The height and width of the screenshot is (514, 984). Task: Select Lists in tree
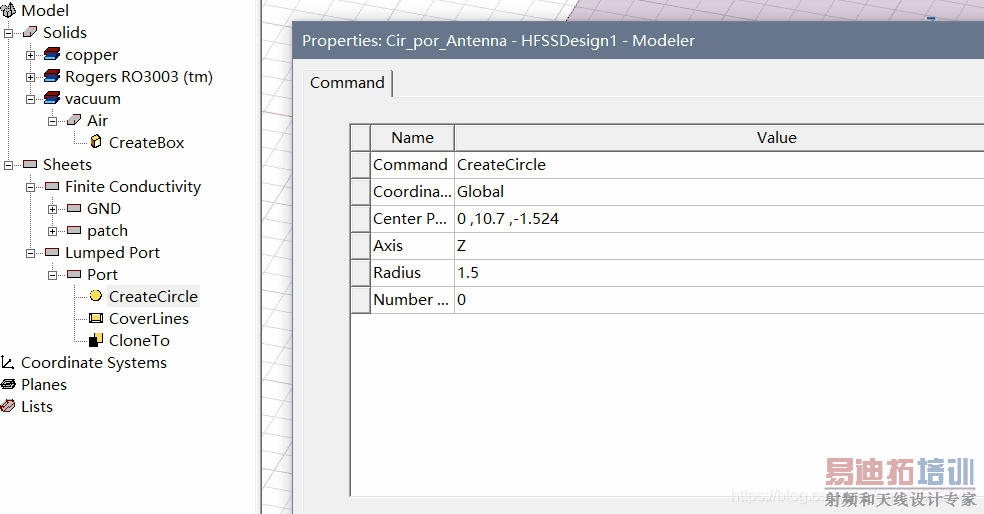point(37,407)
